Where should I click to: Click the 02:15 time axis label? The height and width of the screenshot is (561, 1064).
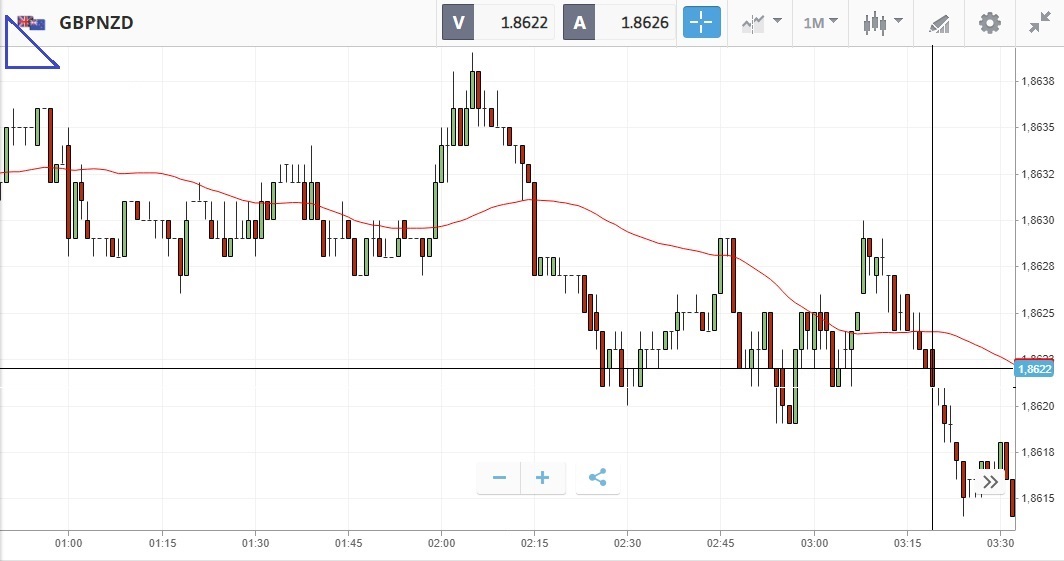(x=534, y=543)
